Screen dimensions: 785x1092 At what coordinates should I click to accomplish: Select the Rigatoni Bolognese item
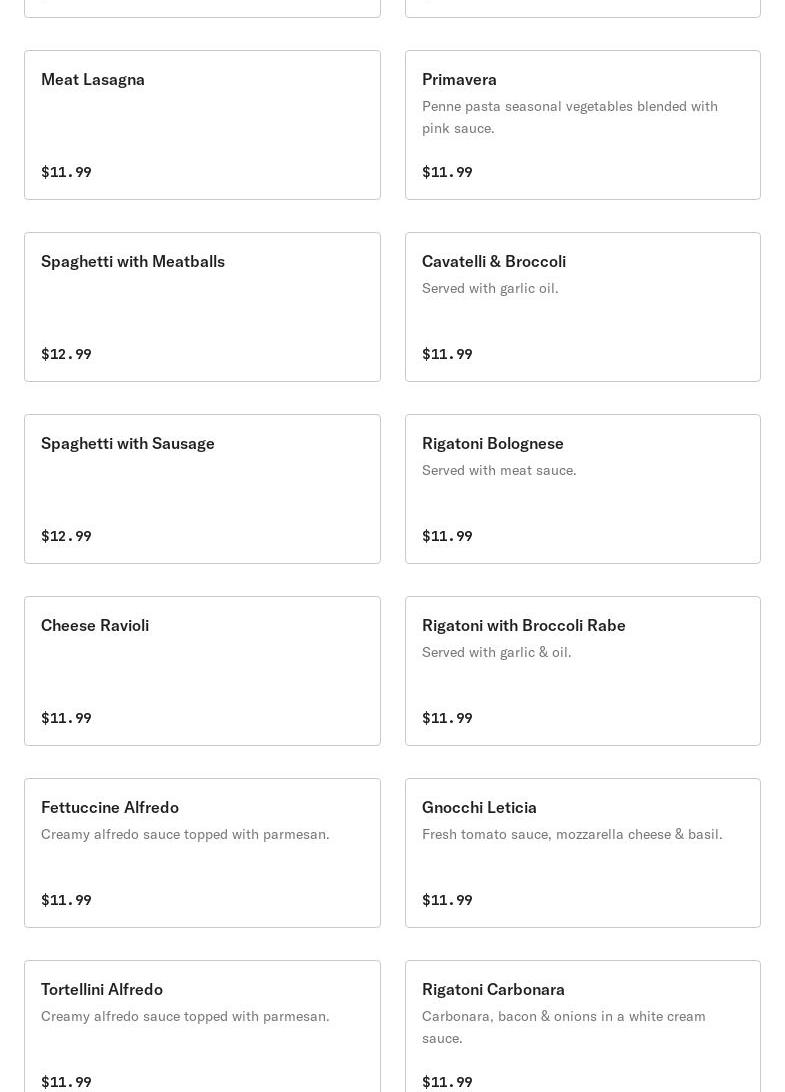pos(582,489)
